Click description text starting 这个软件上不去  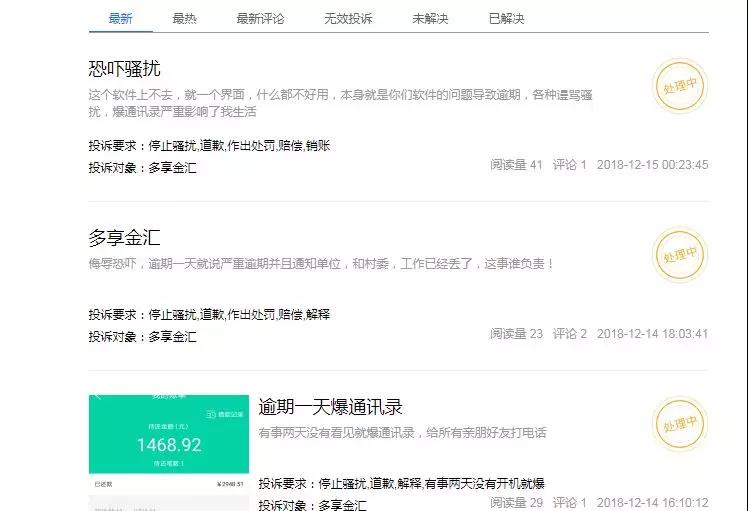tap(341, 103)
